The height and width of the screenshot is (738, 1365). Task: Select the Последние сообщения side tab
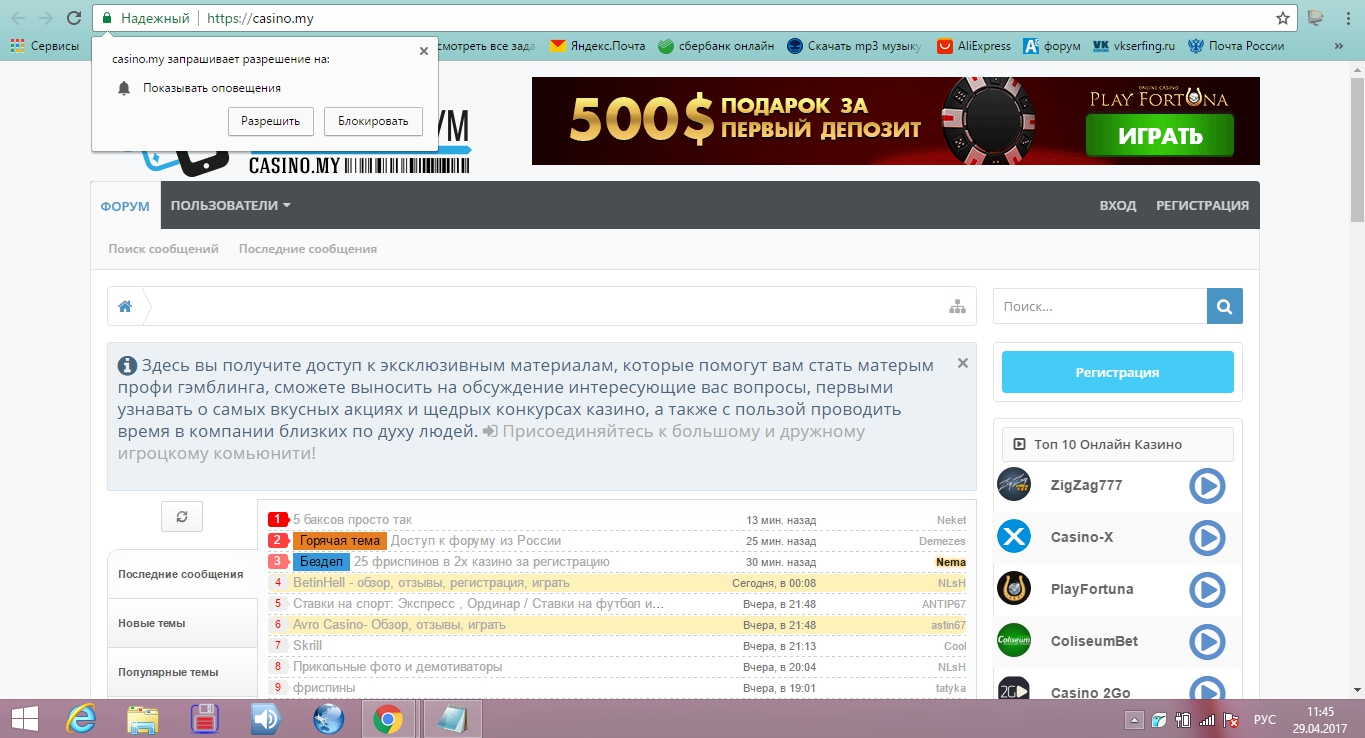[182, 574]
